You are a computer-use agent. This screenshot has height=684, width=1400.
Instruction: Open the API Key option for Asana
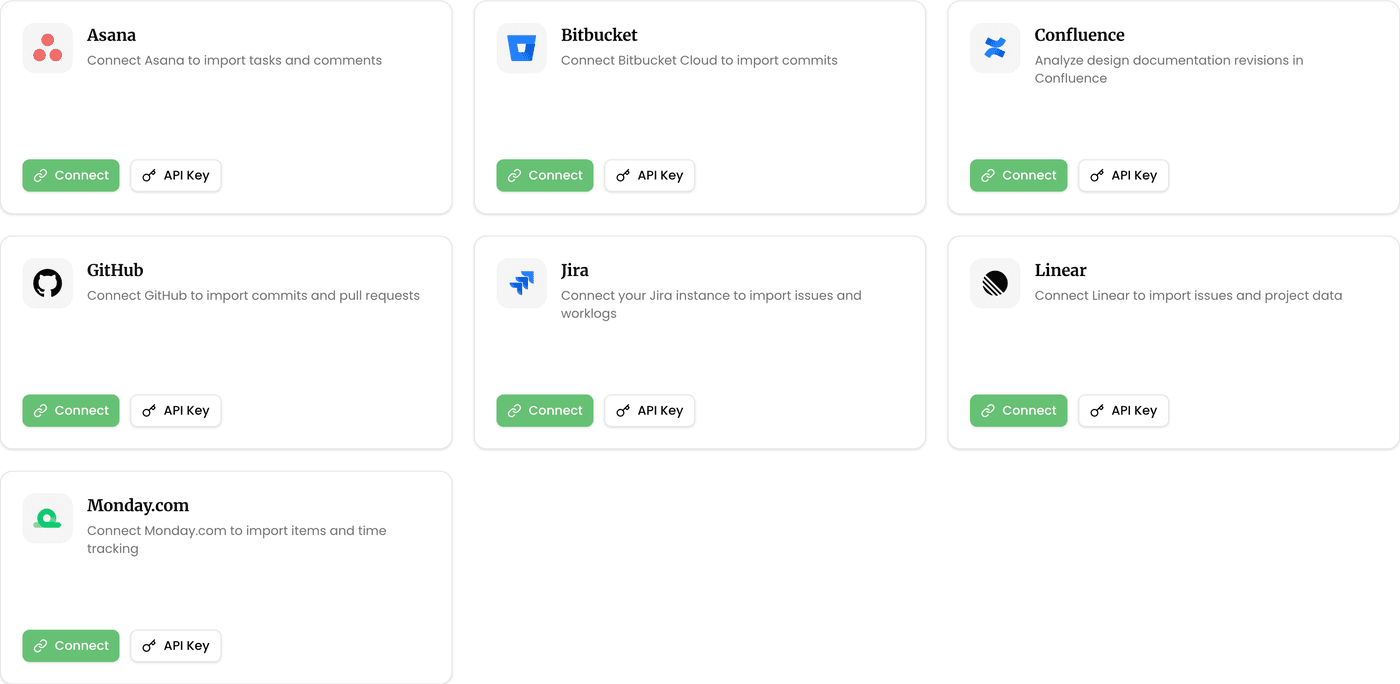[176, 175]
